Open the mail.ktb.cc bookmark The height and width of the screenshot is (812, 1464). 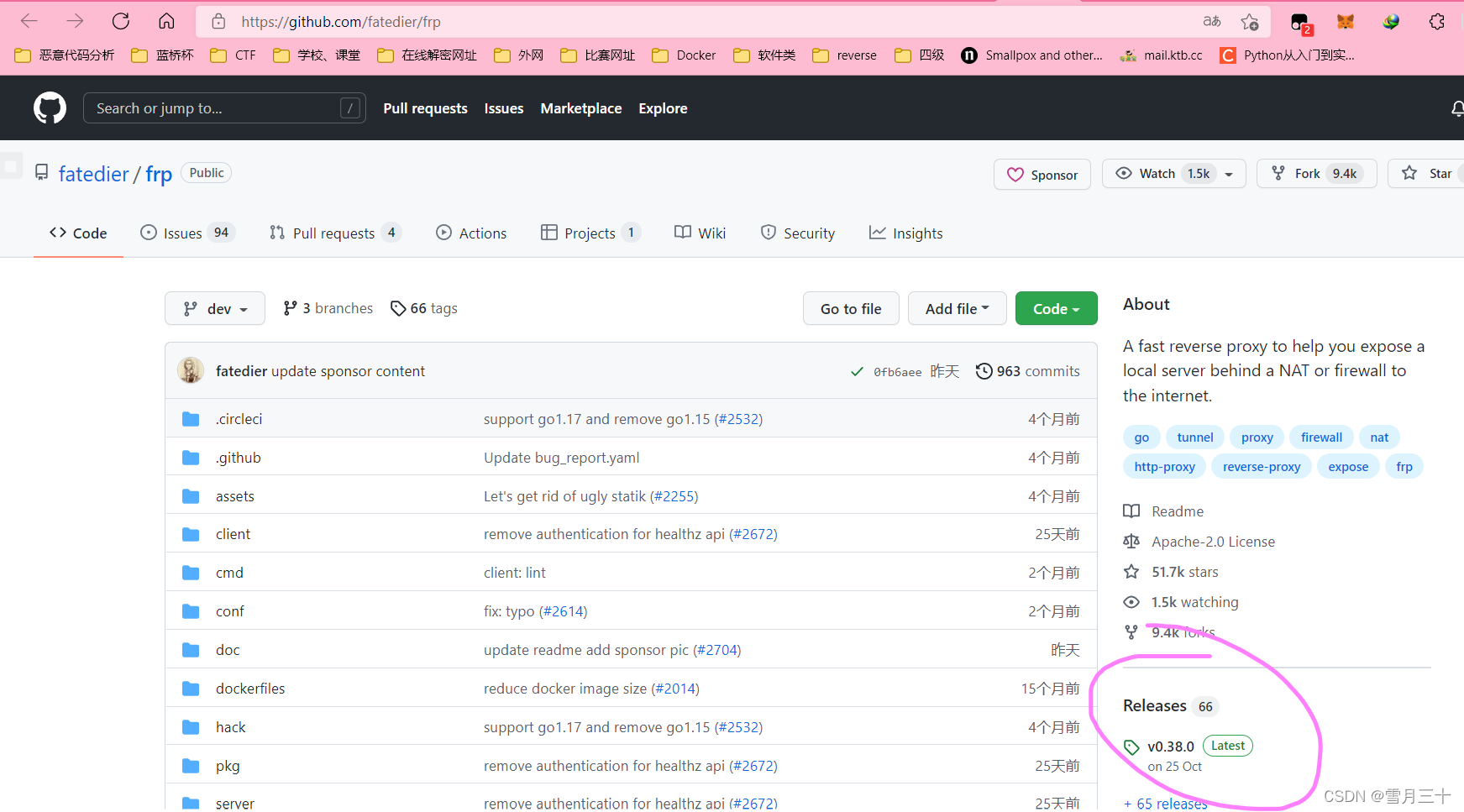(x=1162, y=55)
